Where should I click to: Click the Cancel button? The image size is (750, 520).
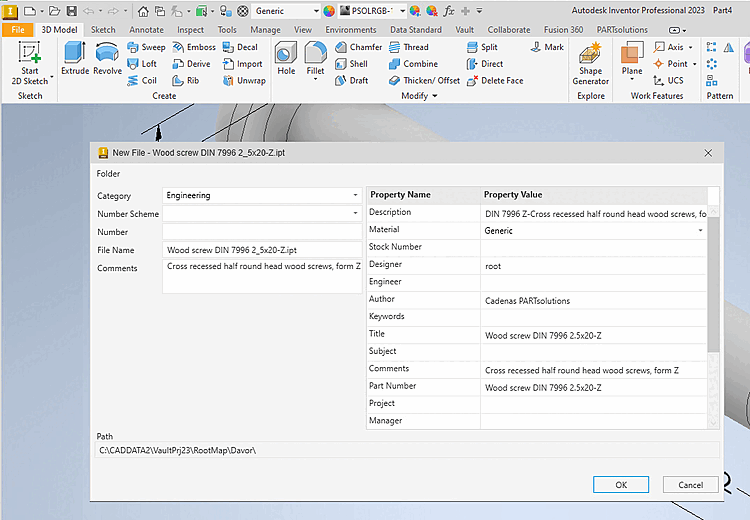click(690, 484)
